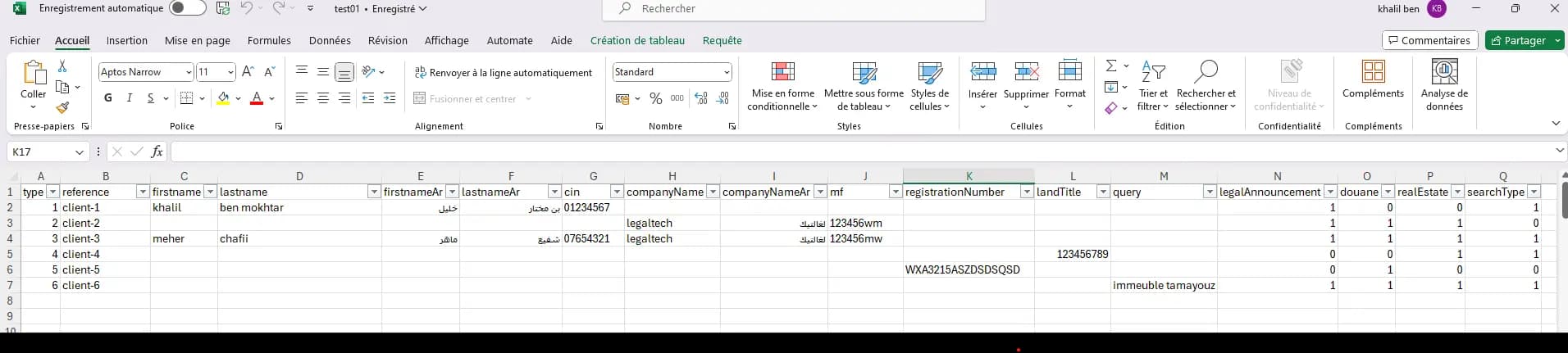Click the fx insert function button

(157, 152)
